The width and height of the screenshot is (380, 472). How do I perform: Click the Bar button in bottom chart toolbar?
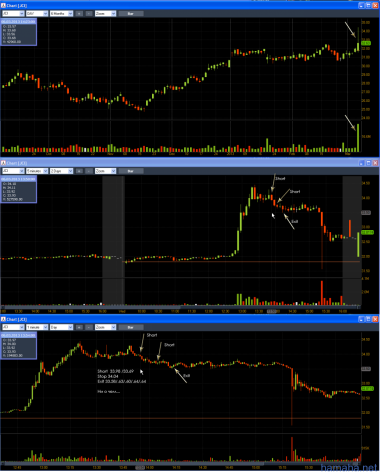click(x=131, y=327)
